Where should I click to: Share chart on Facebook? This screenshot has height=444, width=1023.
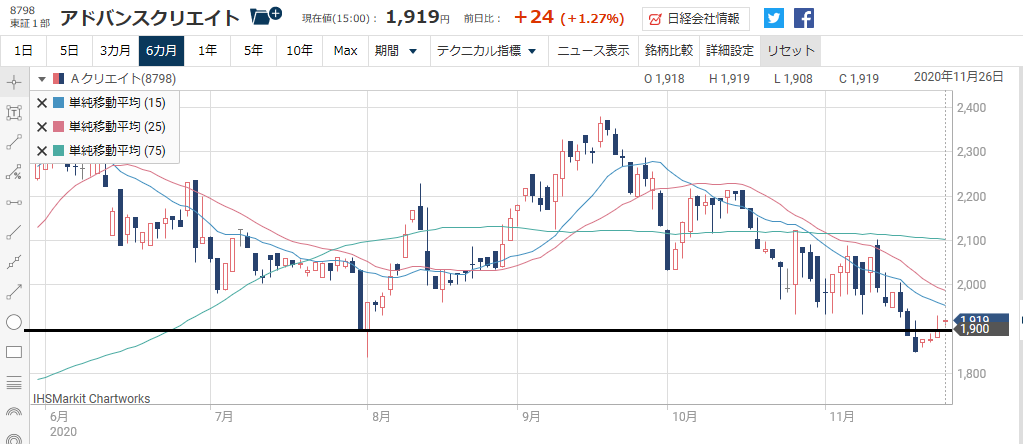804,18
